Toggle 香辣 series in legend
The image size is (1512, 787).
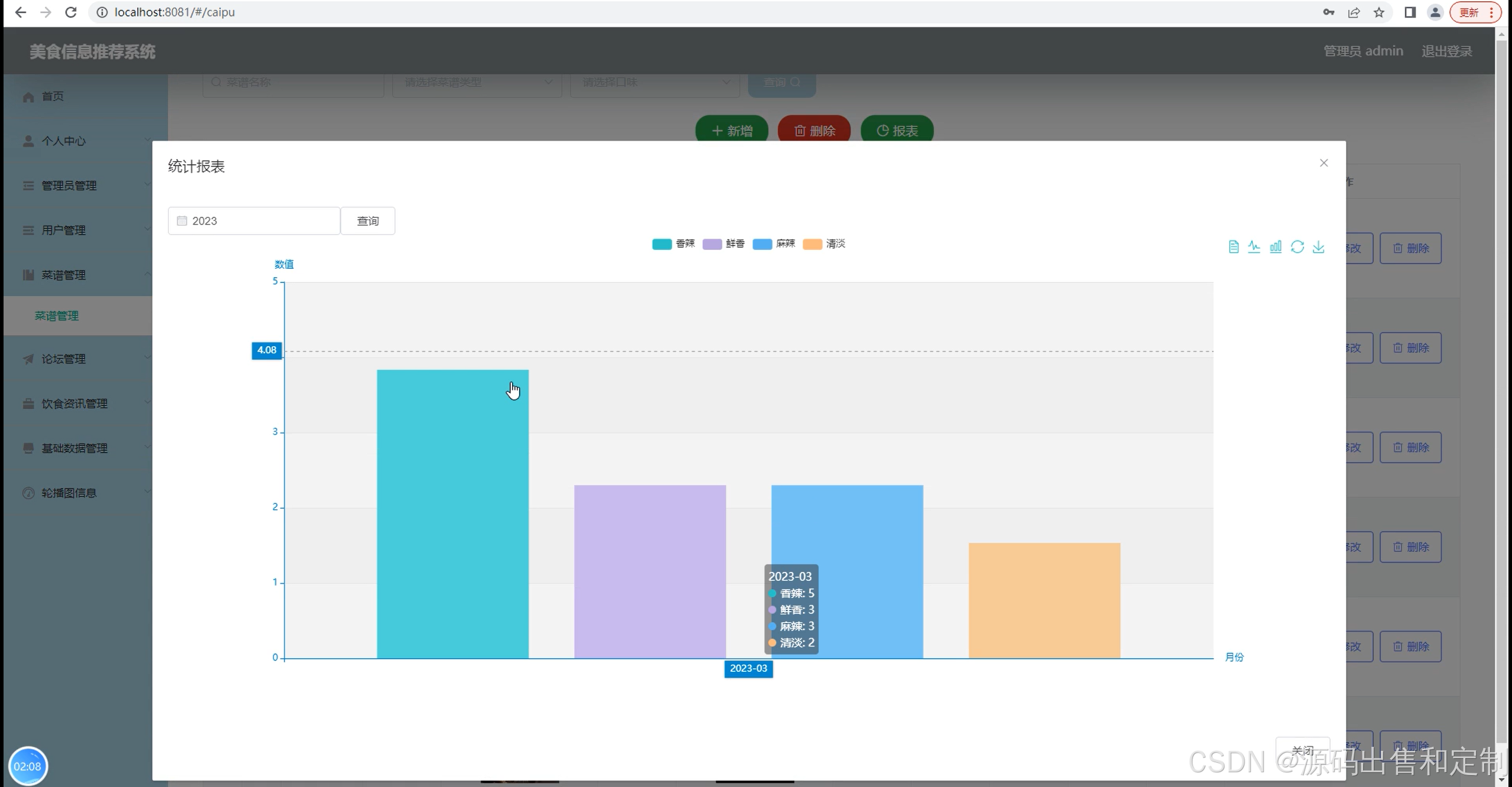pos(685,244)
